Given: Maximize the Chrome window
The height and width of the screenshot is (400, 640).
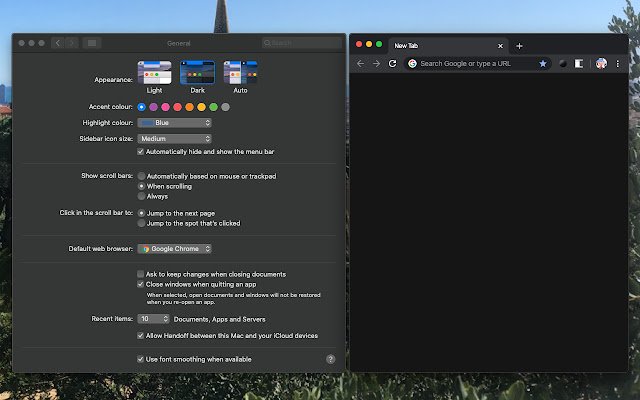Looking at the screenshot, I should pos(379,44).
